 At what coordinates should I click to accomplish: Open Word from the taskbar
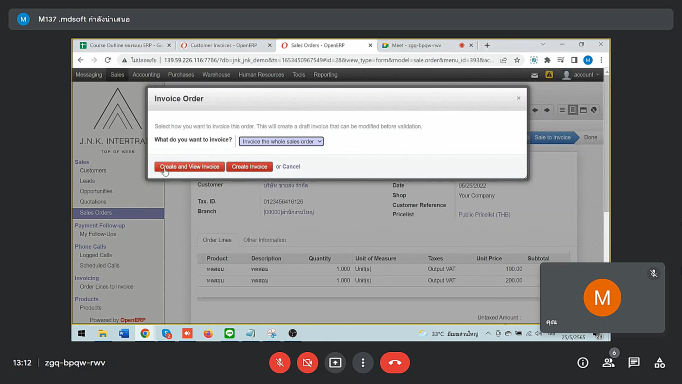coord(124,334)
